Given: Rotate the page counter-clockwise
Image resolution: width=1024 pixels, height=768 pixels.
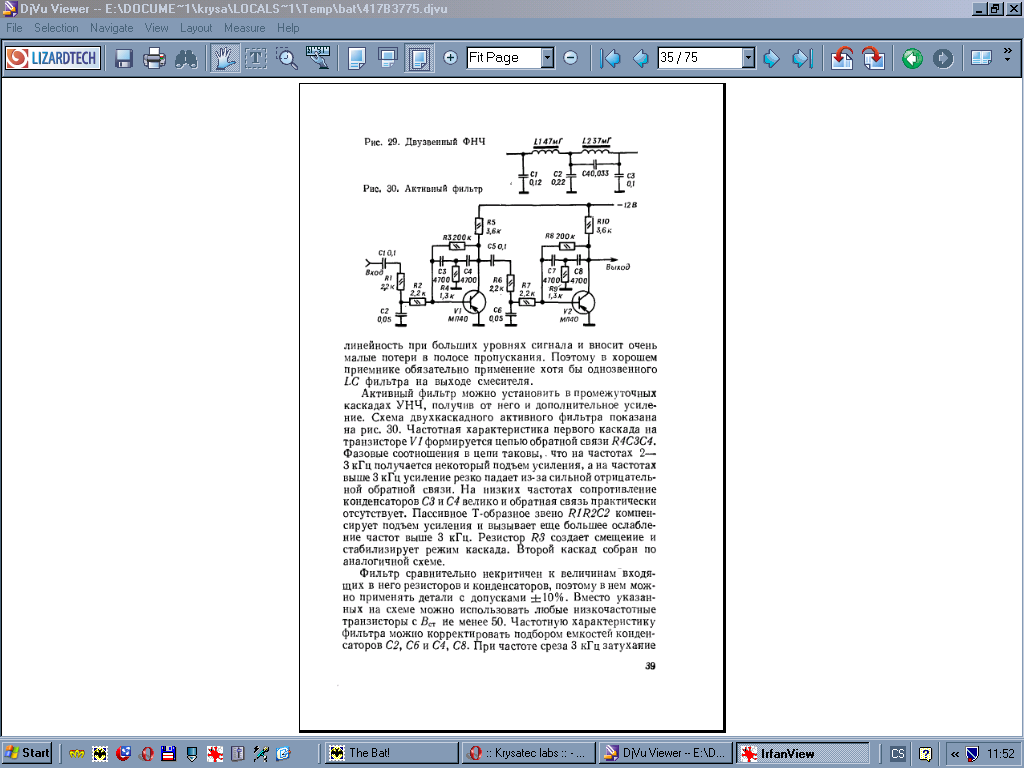Looking at the screenshot, I should (x=842, y=58).
